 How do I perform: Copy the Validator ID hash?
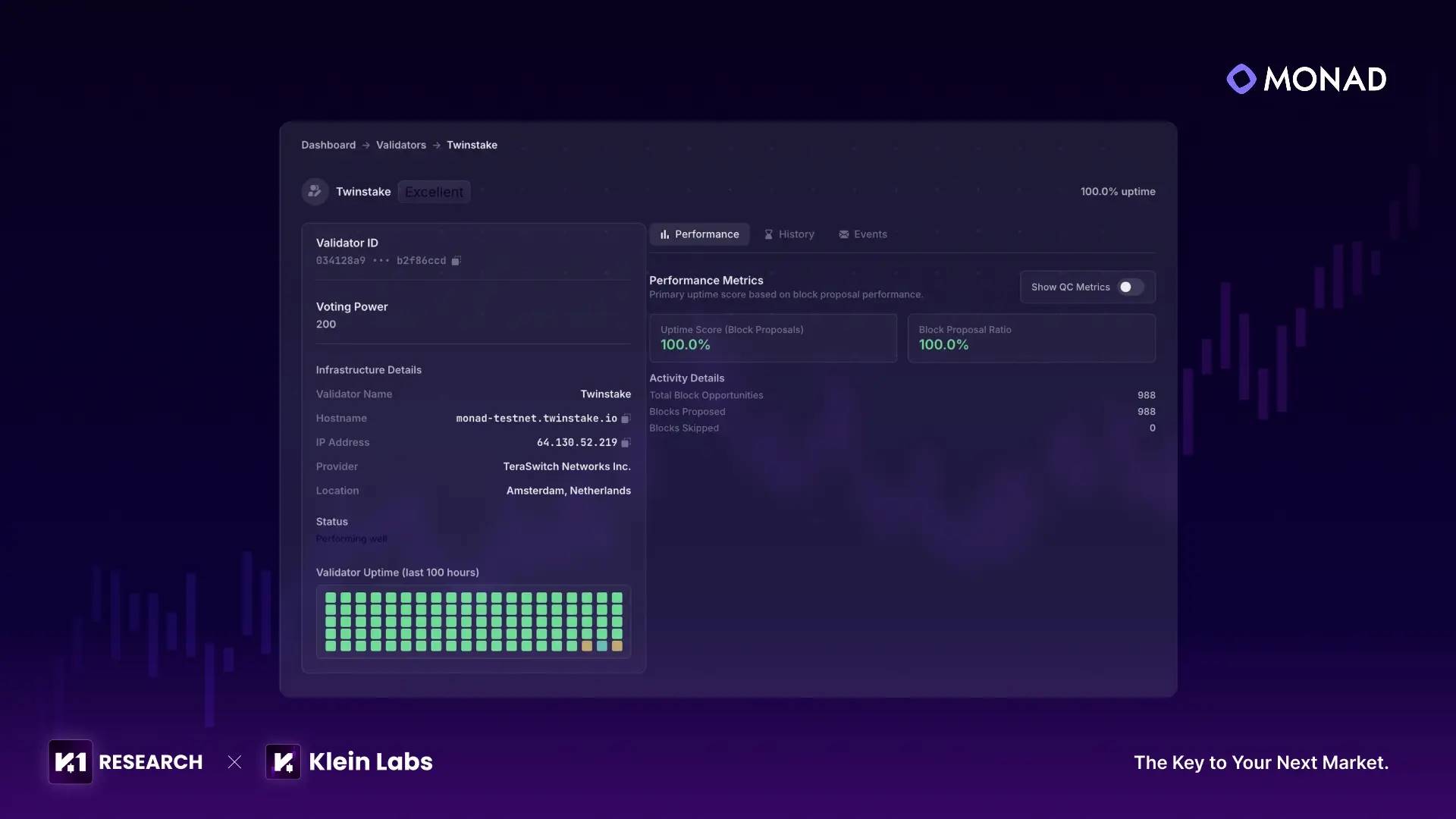456,261
